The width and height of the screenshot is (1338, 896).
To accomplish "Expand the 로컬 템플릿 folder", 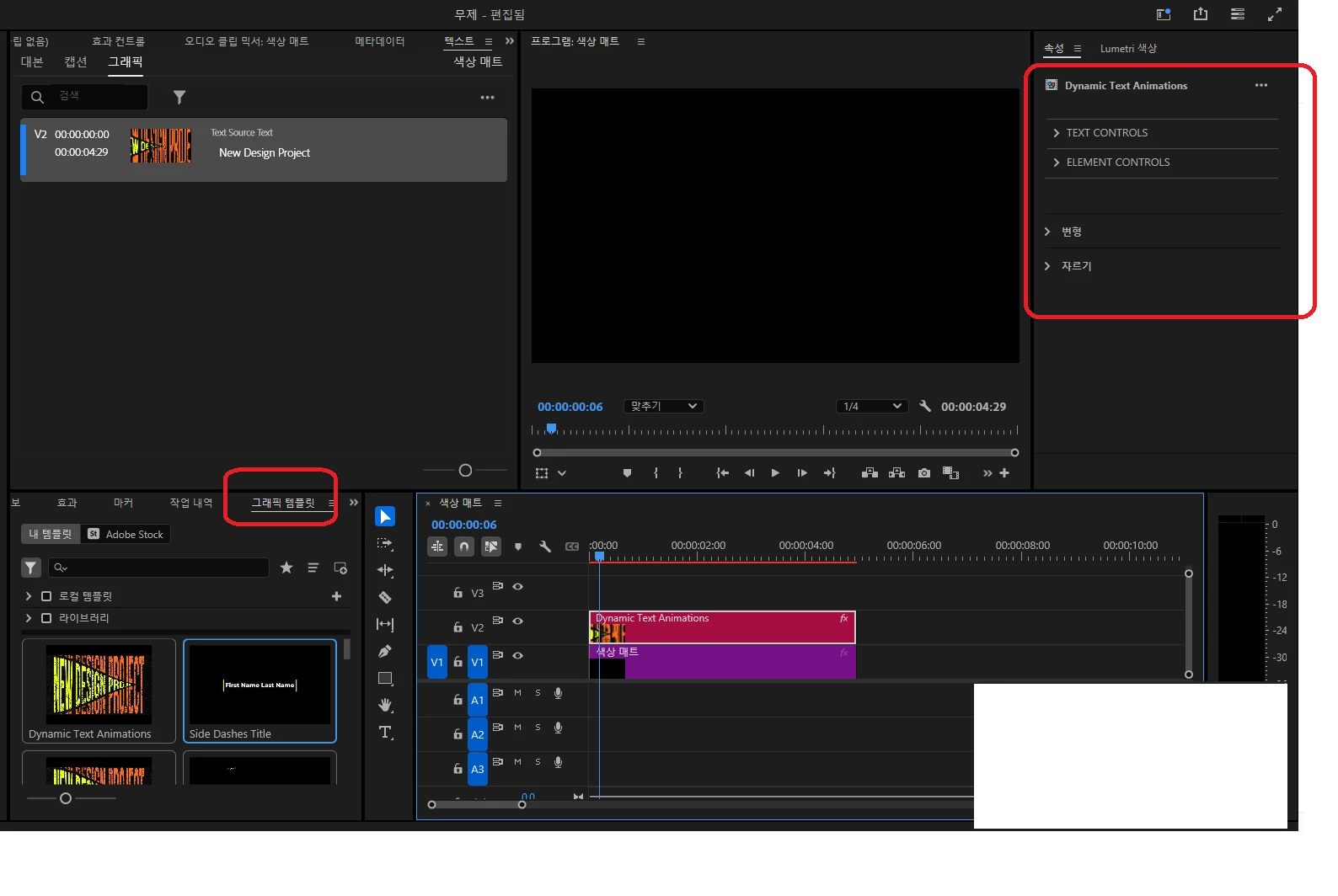I will [29, 596].
